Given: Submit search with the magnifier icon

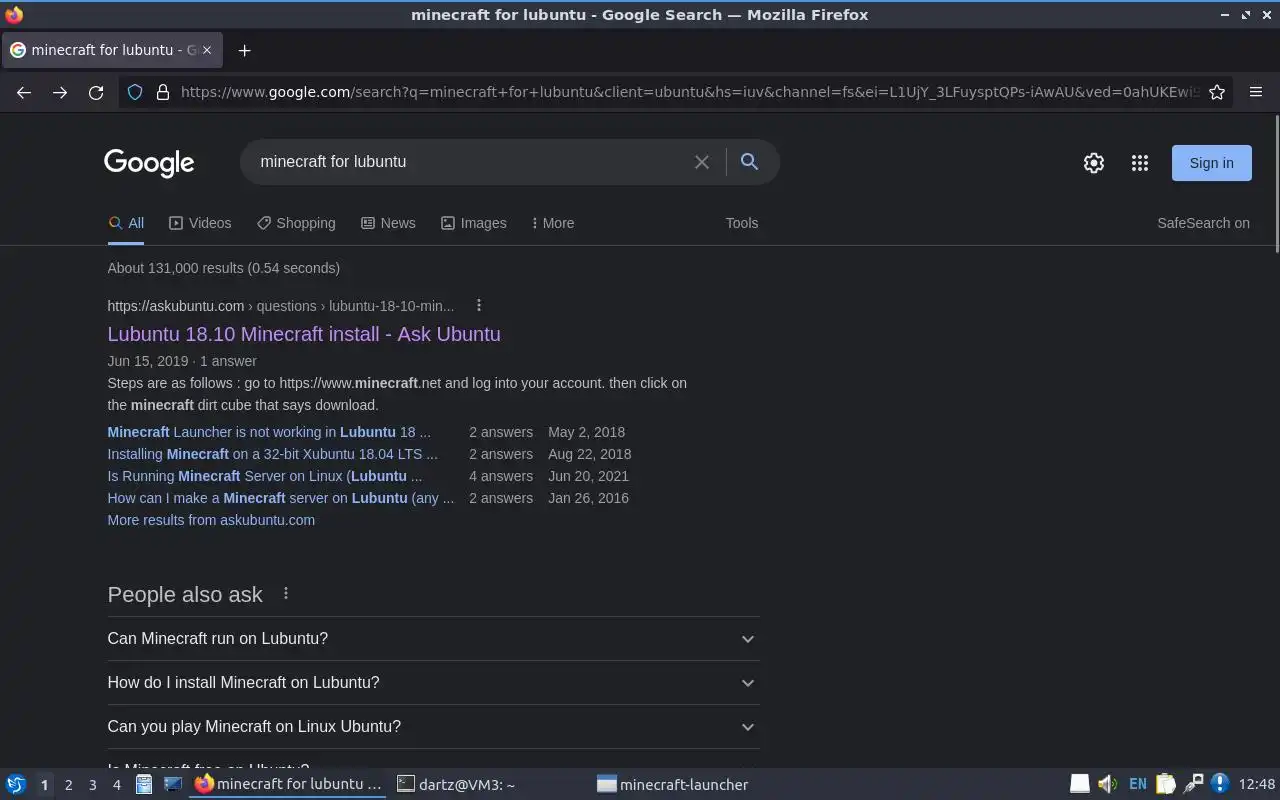Looking at the screenshot, I should click(749, 162).
